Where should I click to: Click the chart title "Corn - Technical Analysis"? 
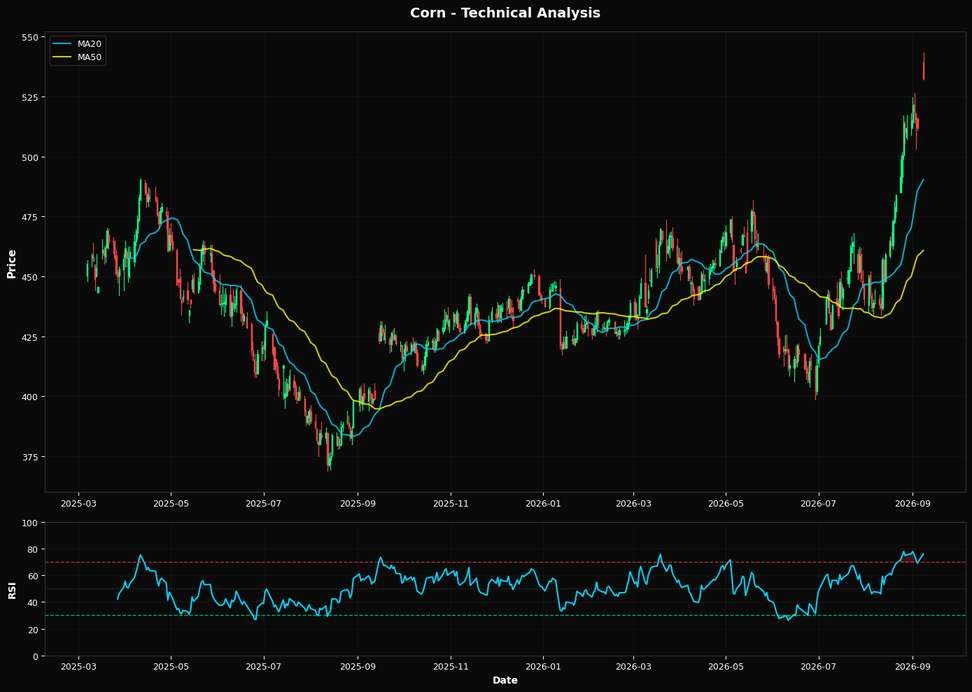[505, 13]
